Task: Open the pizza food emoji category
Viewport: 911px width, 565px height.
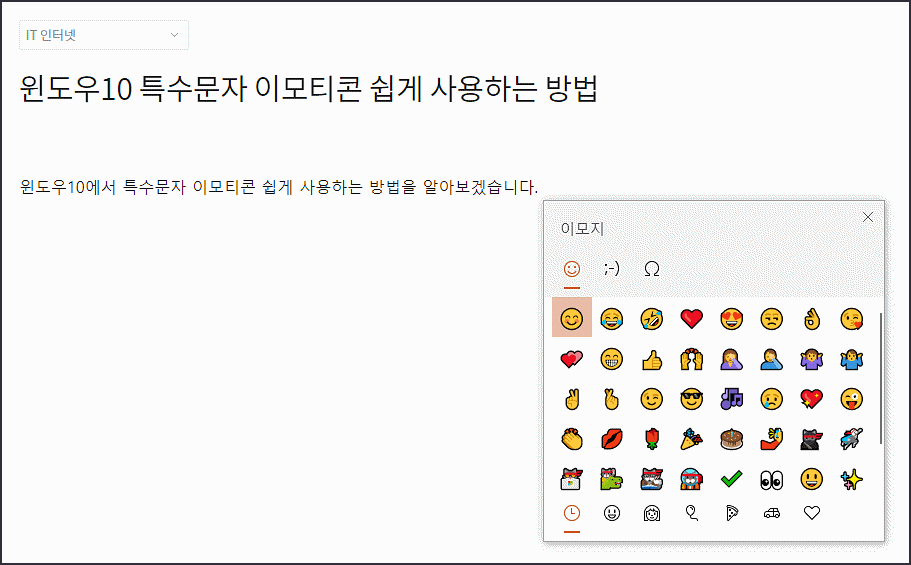Action: tap(732, 513)
